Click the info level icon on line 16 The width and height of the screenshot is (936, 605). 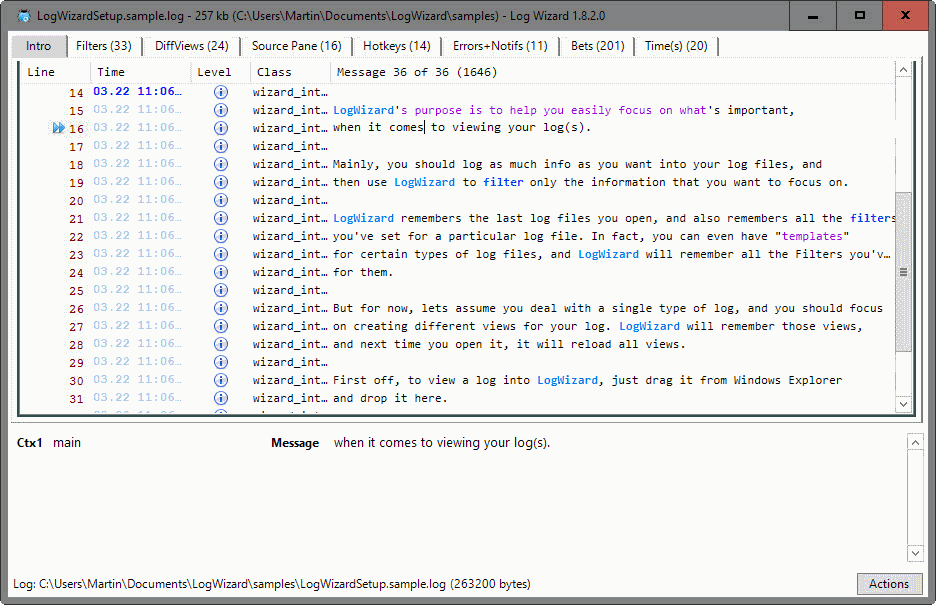(x=221, y=128)
